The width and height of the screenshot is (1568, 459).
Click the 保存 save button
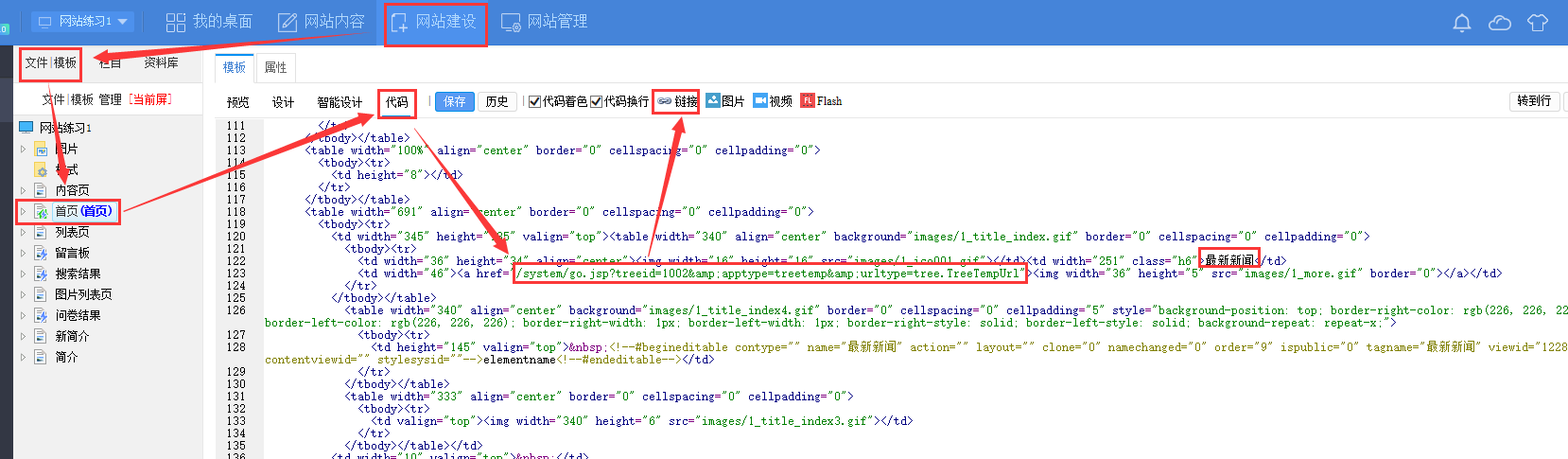pos(455,101)
